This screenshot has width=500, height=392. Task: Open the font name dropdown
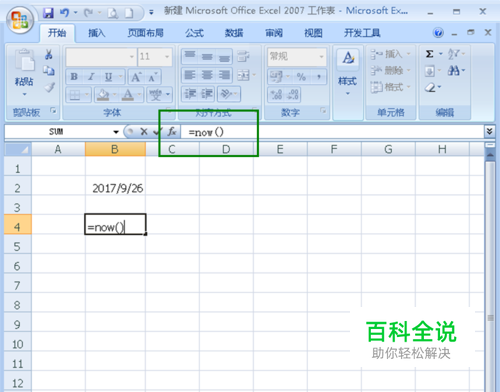(132, 56)
